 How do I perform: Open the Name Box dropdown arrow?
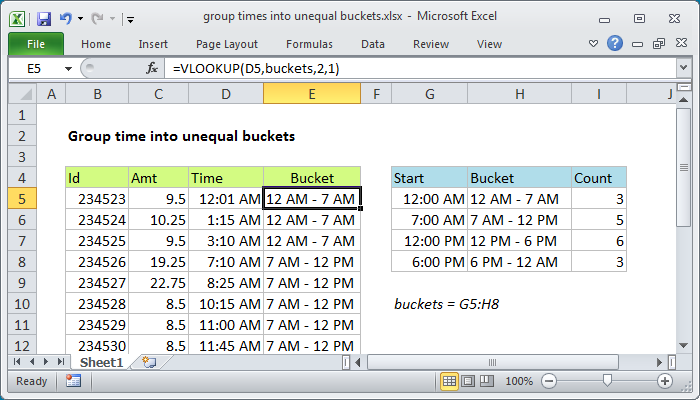pyautogui.click(x=68, y=69)
